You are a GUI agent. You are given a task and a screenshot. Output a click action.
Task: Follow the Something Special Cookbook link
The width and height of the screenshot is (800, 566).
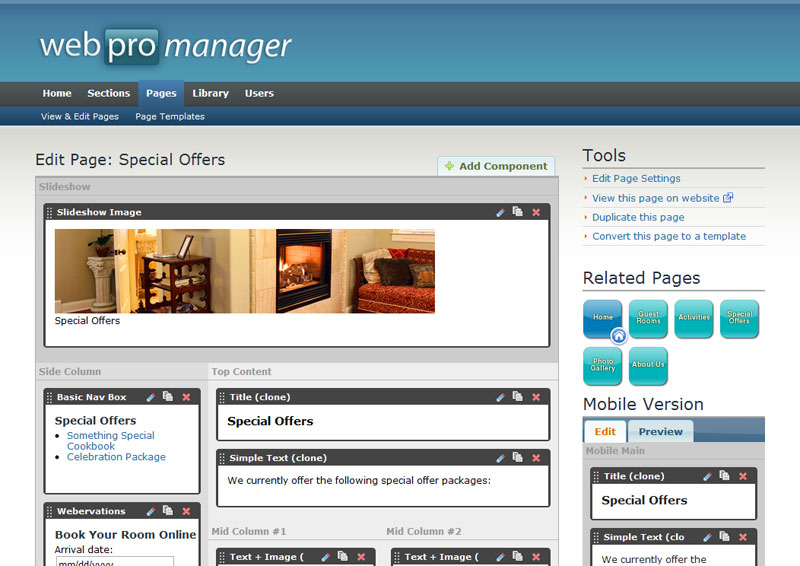point(111,440)
